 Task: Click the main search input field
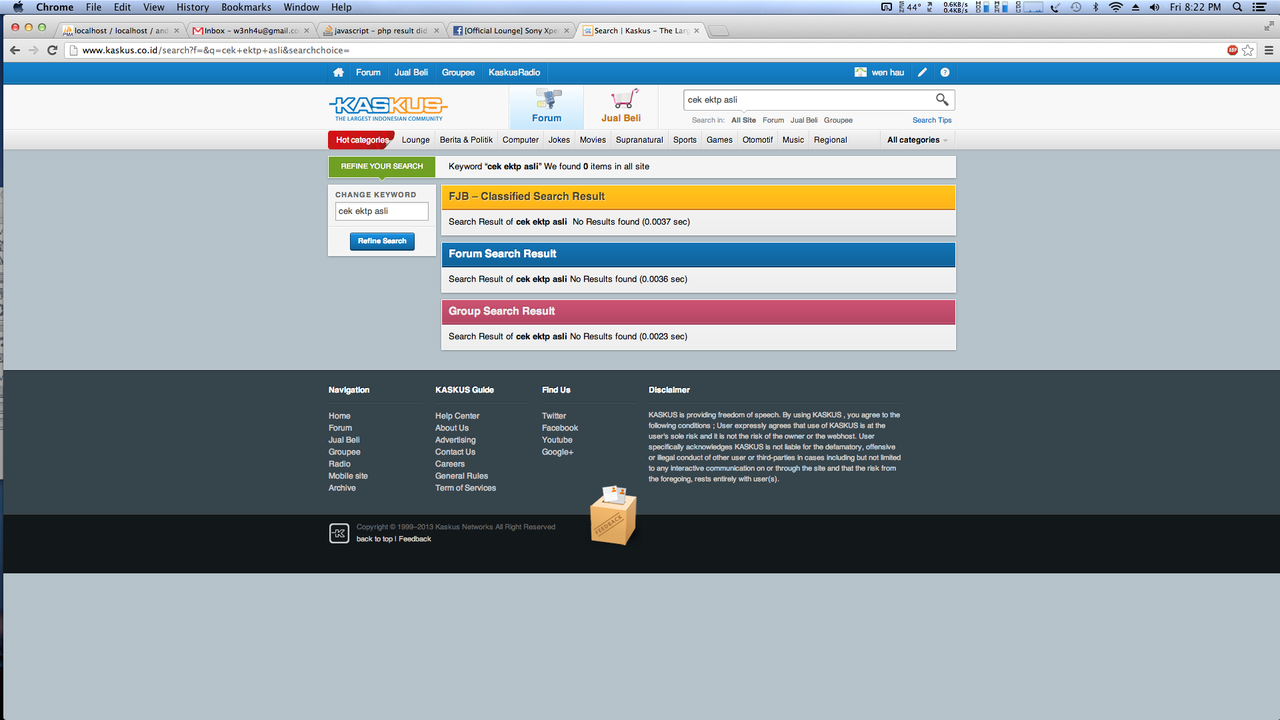coord(808,100)
